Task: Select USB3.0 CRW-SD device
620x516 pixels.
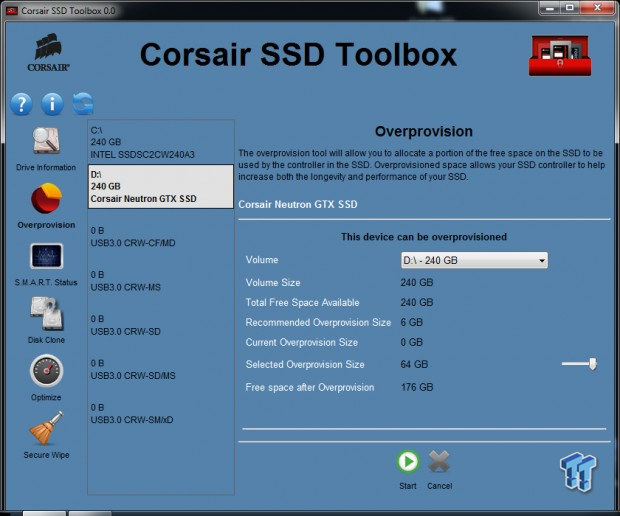Action: coord(161,325)
